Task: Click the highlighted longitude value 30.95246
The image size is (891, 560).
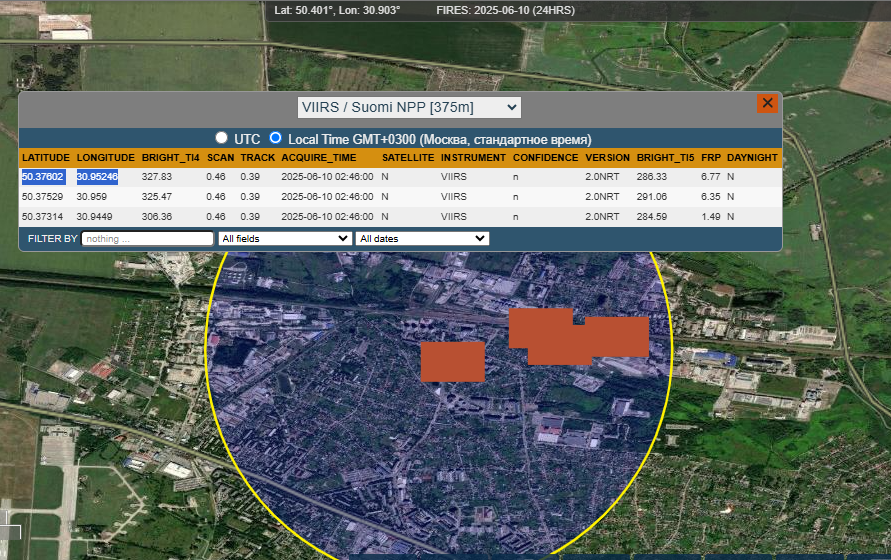Action: tap(97, 177)
